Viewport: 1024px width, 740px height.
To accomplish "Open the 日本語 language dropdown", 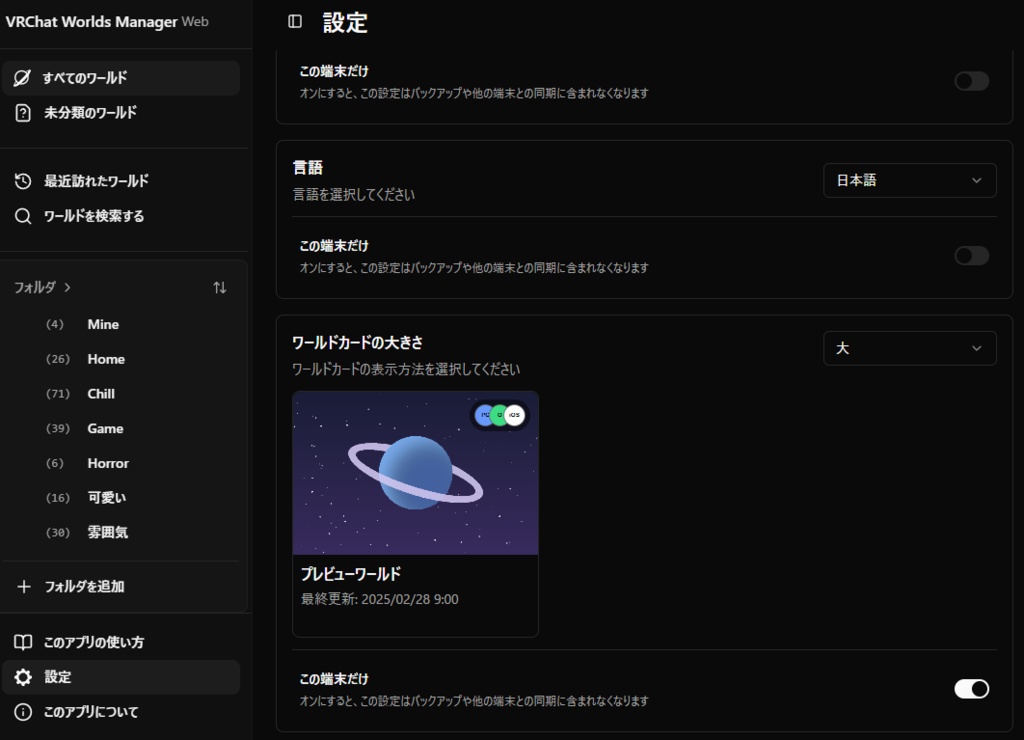I will point(910,180).
